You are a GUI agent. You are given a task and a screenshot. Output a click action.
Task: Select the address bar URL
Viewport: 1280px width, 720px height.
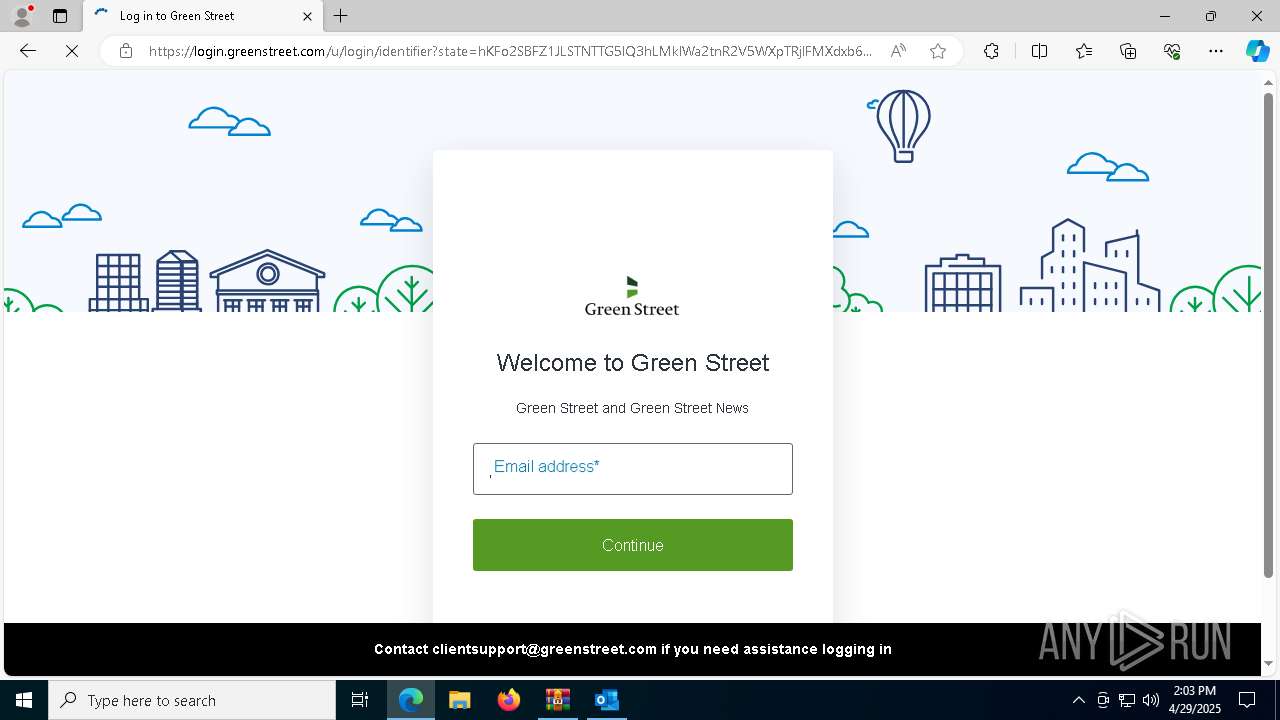(510, 51)
